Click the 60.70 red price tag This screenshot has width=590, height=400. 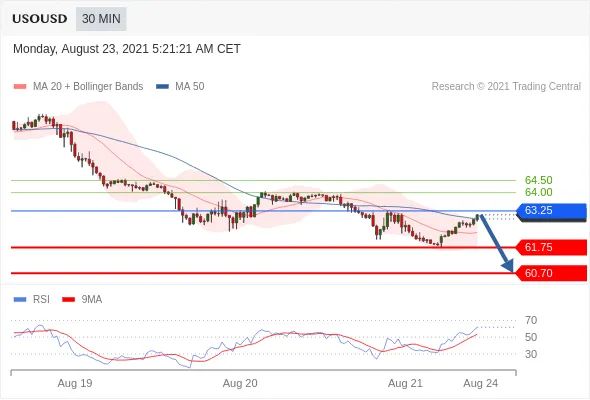552,273
